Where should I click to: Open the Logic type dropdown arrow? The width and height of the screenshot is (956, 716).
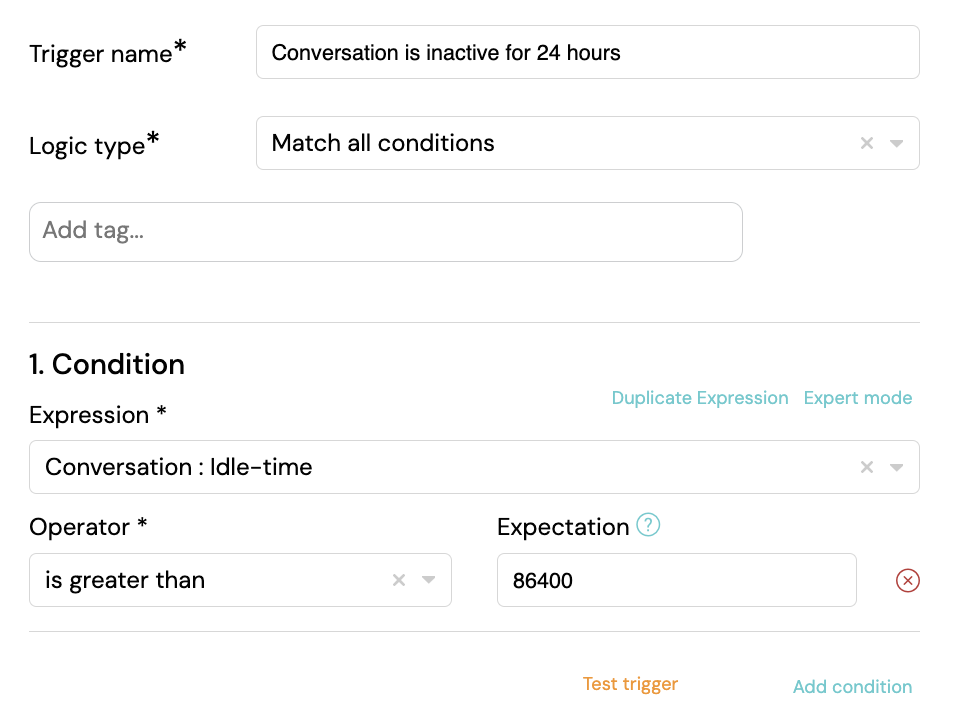[x=896, y=143]
